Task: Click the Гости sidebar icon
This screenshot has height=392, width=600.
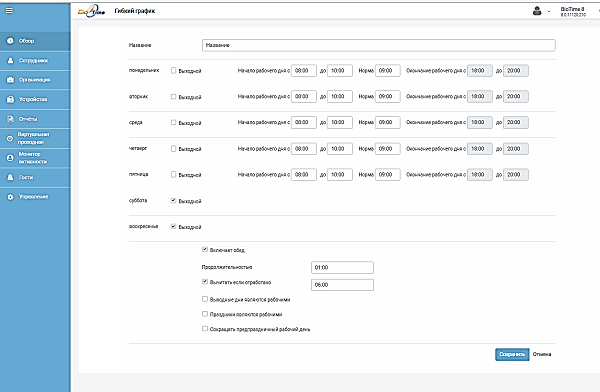Action: coord(10,177)
